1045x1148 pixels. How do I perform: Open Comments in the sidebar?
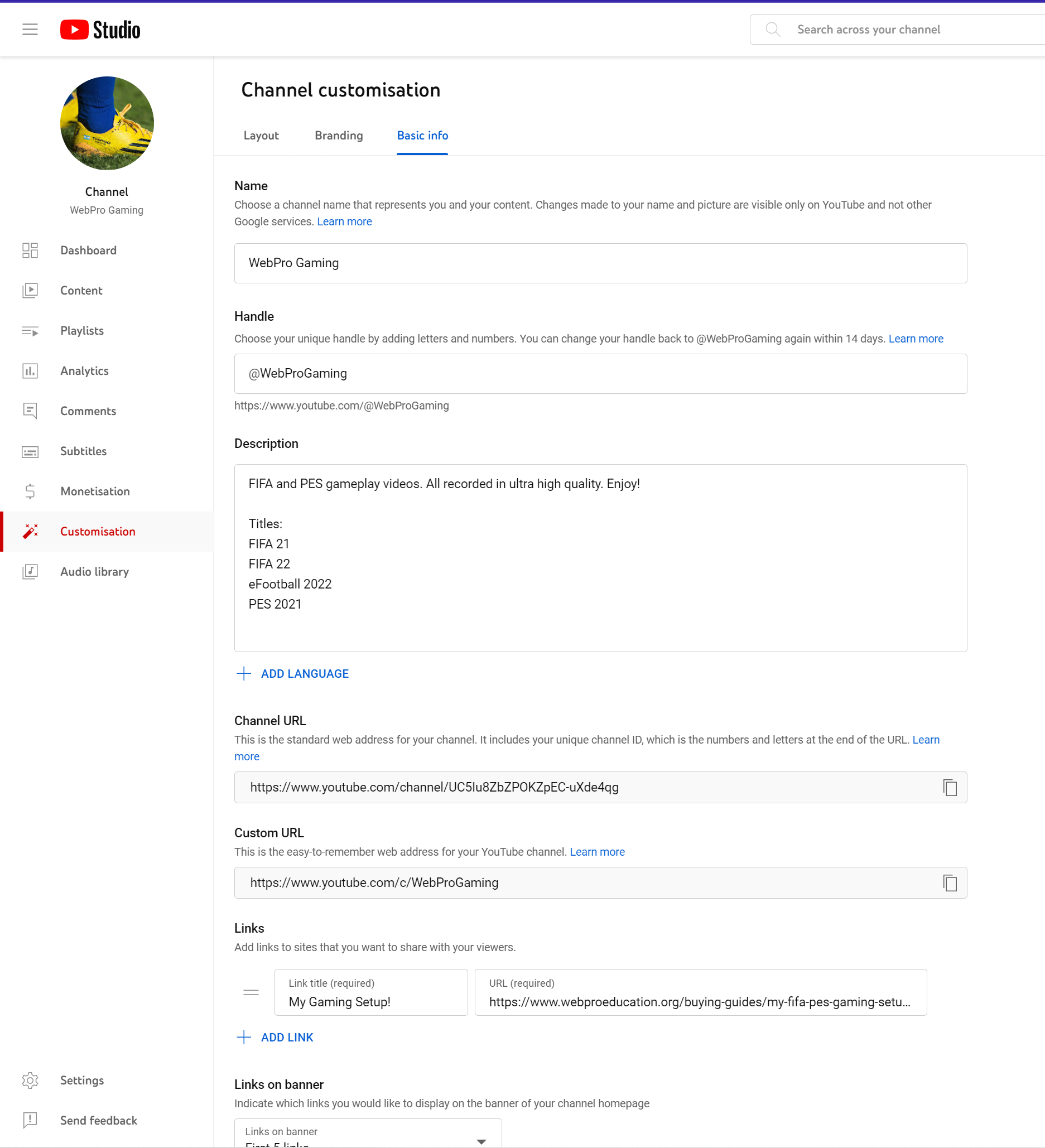(x=107, y=411)
